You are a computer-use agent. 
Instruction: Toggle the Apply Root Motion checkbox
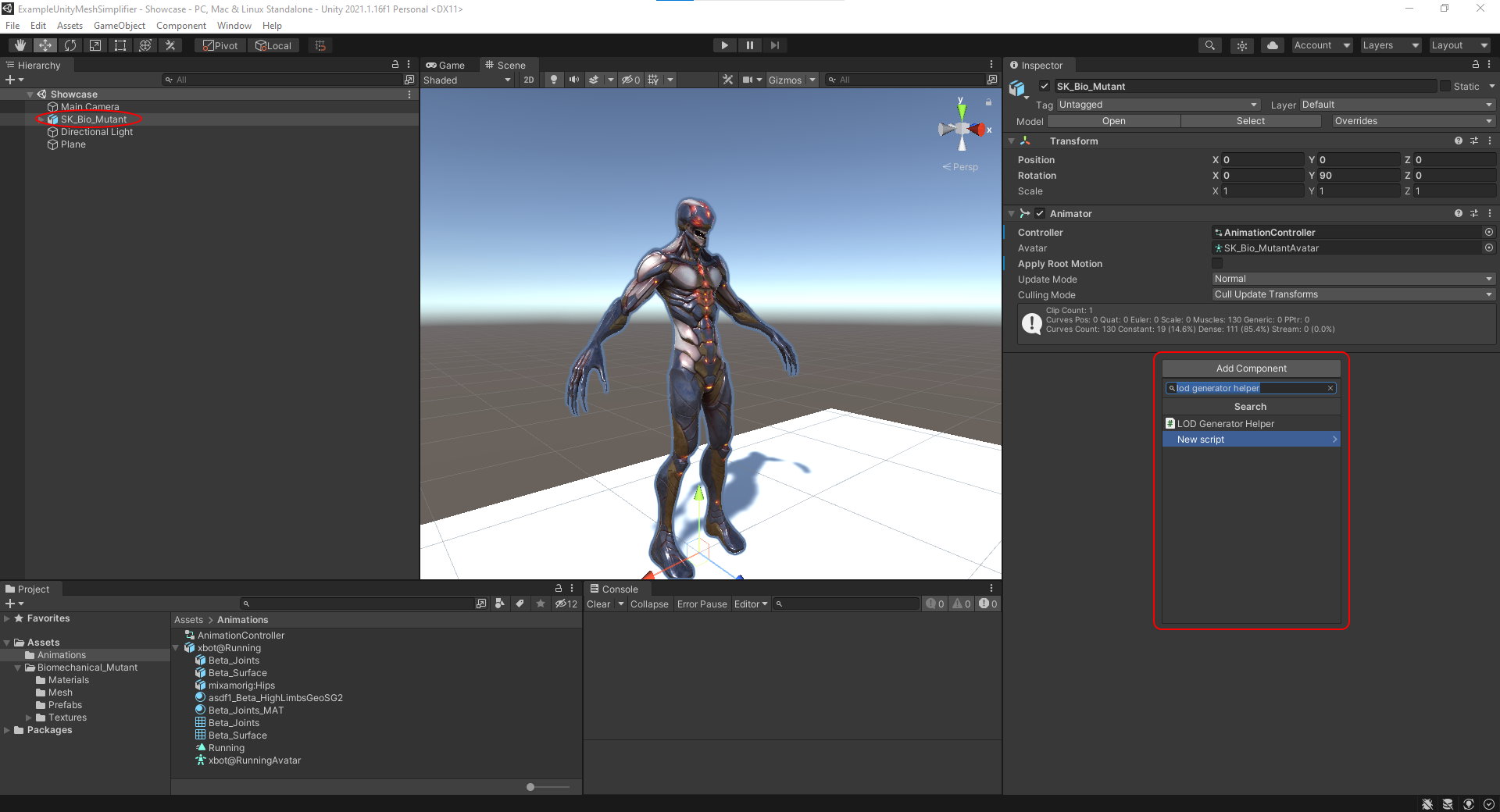click(x=1217, y=263)
